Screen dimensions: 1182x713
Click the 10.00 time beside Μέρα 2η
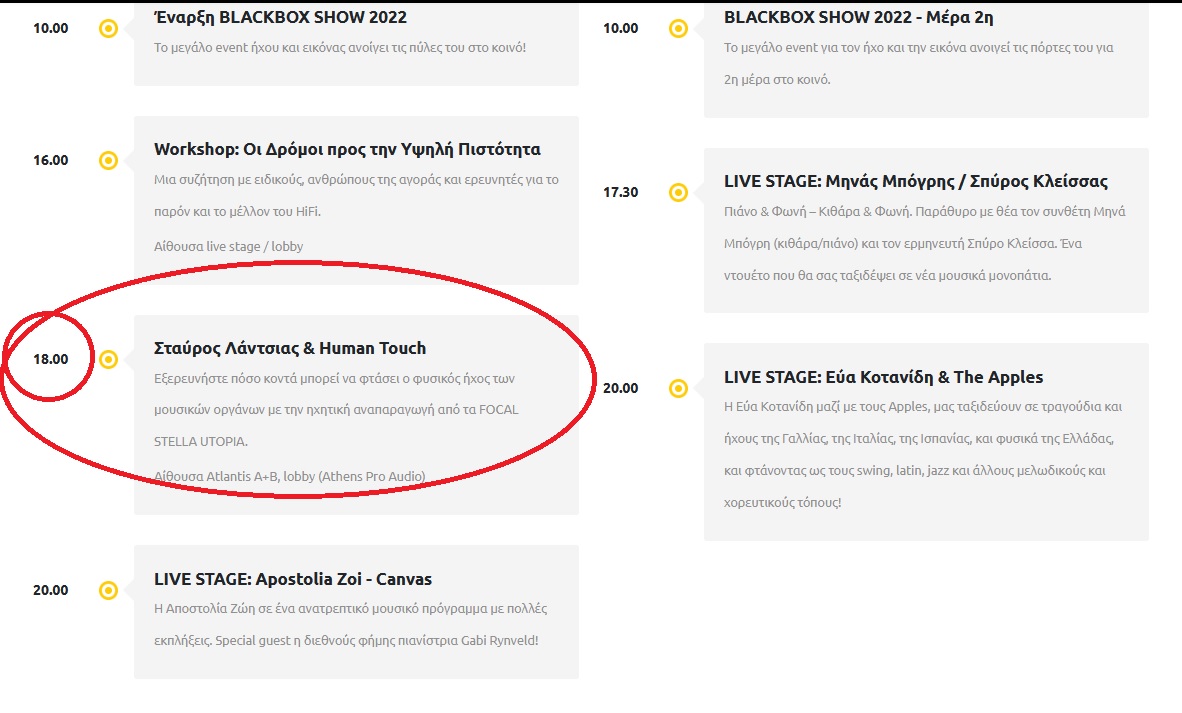click(x=620, y=28)
